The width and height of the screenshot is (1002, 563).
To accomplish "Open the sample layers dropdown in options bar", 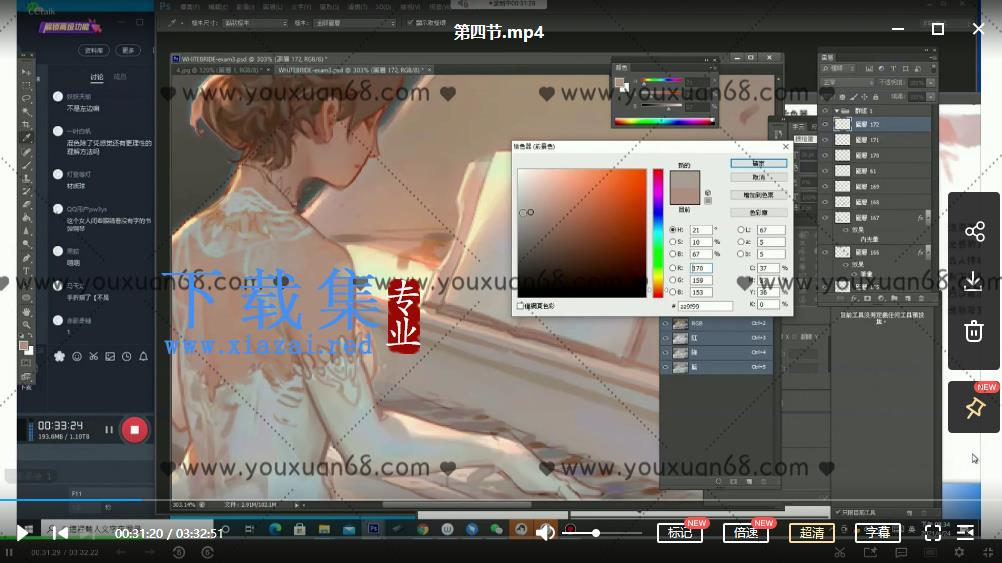I will click(x=355, y=23).
